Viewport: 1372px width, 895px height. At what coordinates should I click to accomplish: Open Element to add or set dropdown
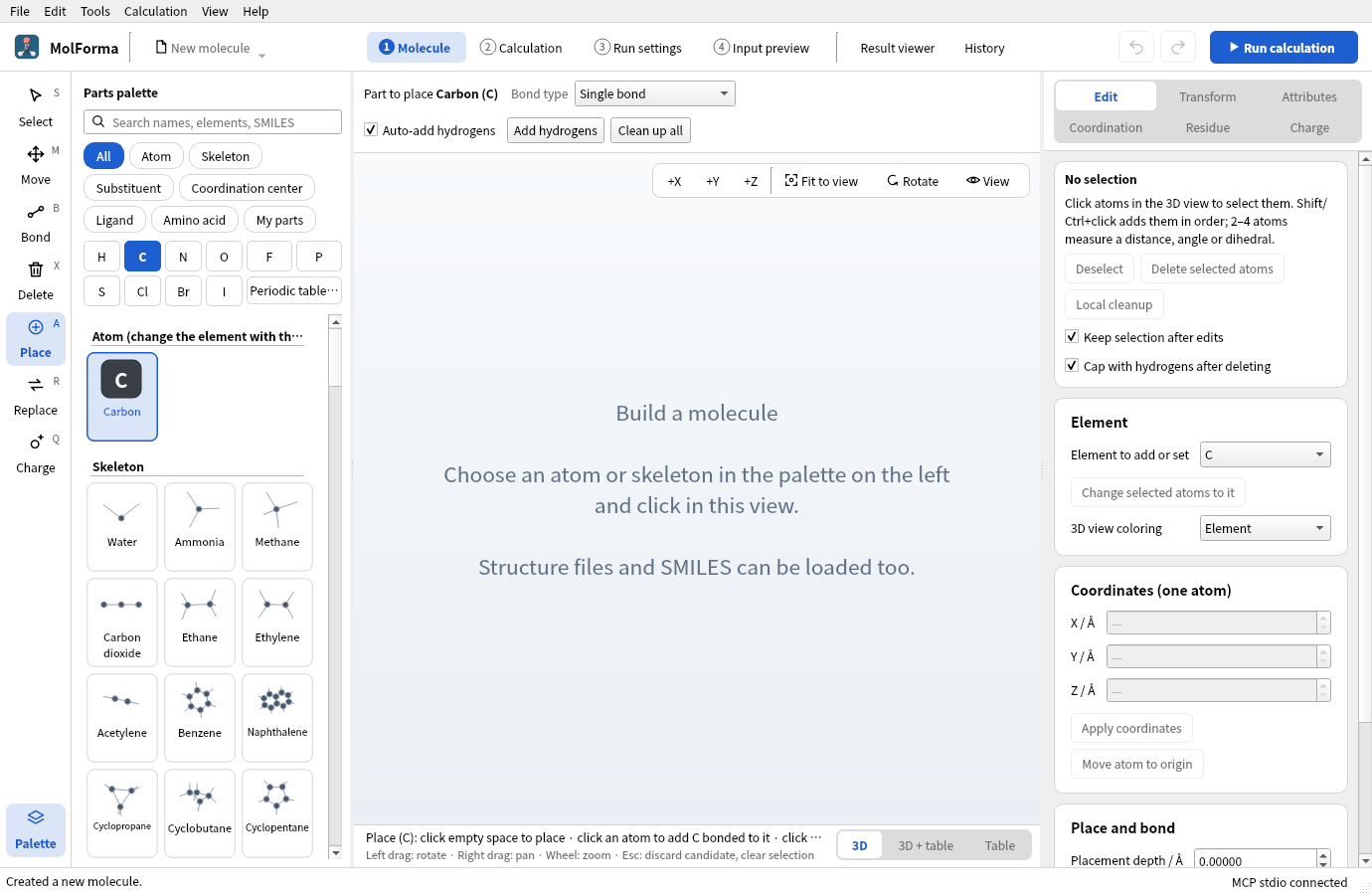click(x=1266, y=454)
